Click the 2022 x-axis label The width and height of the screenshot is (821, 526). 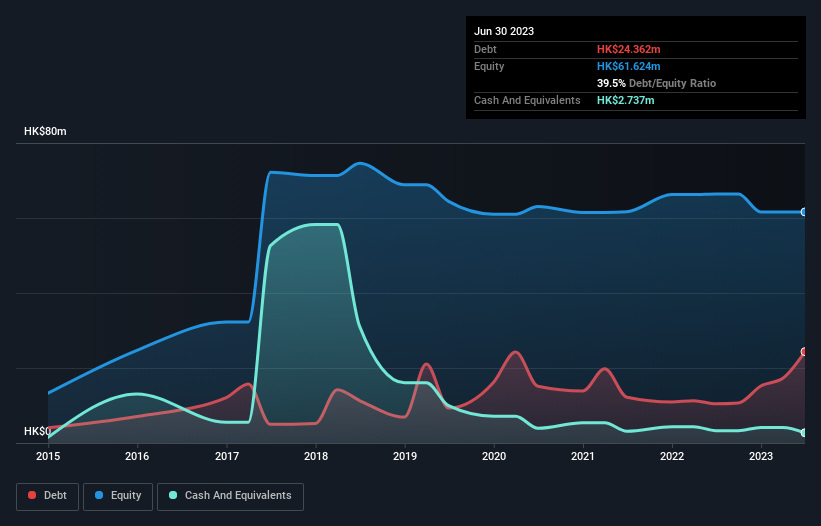(672, 456)
